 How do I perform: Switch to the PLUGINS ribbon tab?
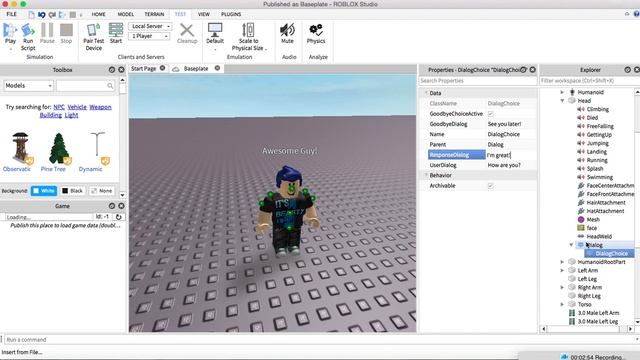pos(231,14)
